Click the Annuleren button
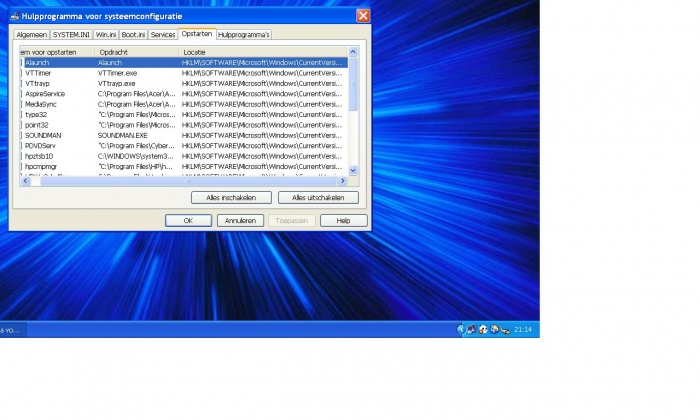 [240, 220]
